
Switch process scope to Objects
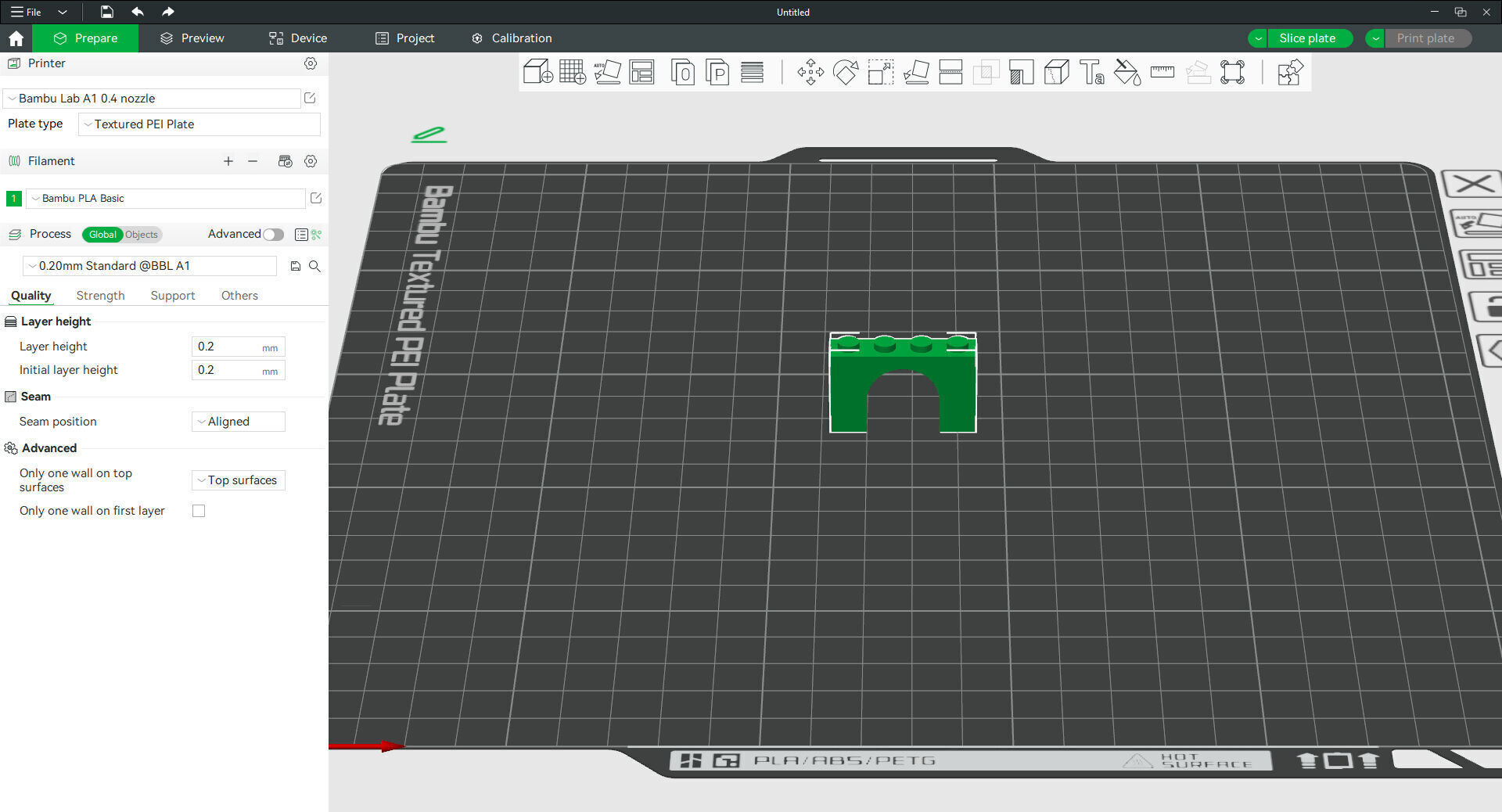point(142,234)
